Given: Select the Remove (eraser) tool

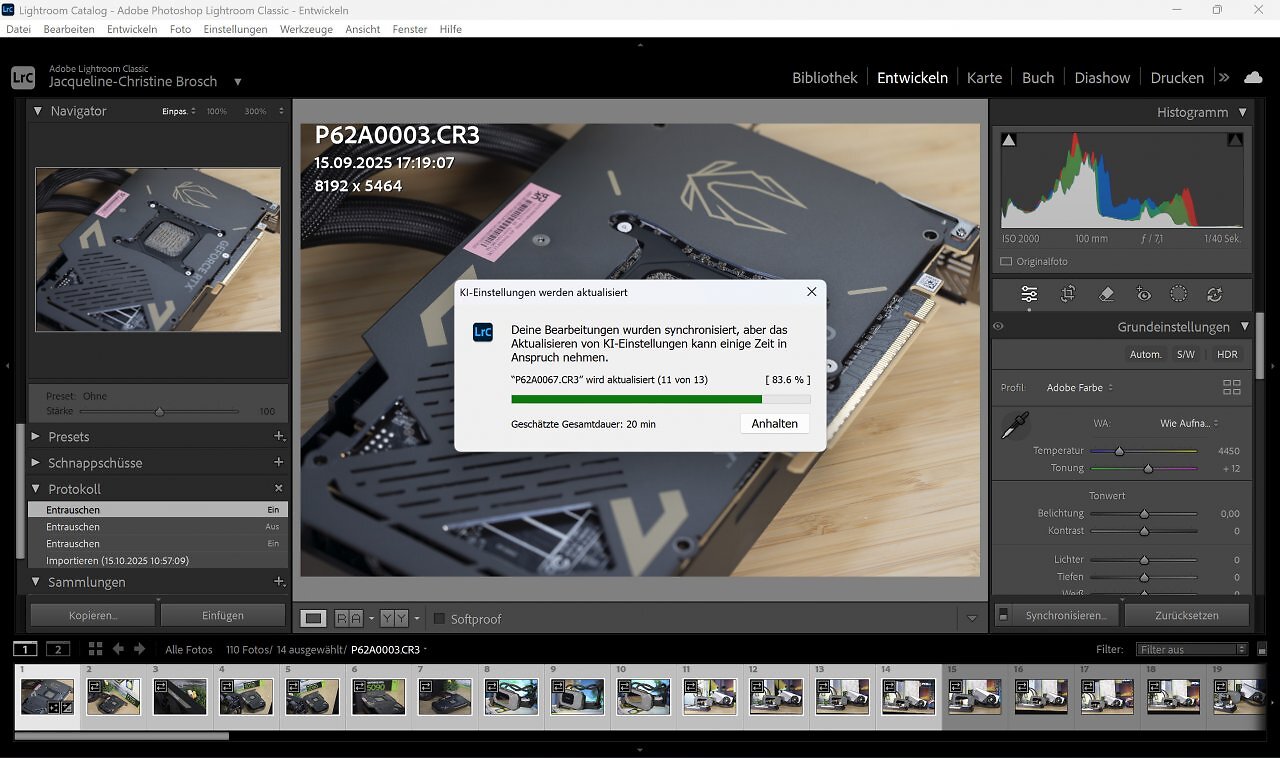Looking at the screenshot, I should 1106,294.
